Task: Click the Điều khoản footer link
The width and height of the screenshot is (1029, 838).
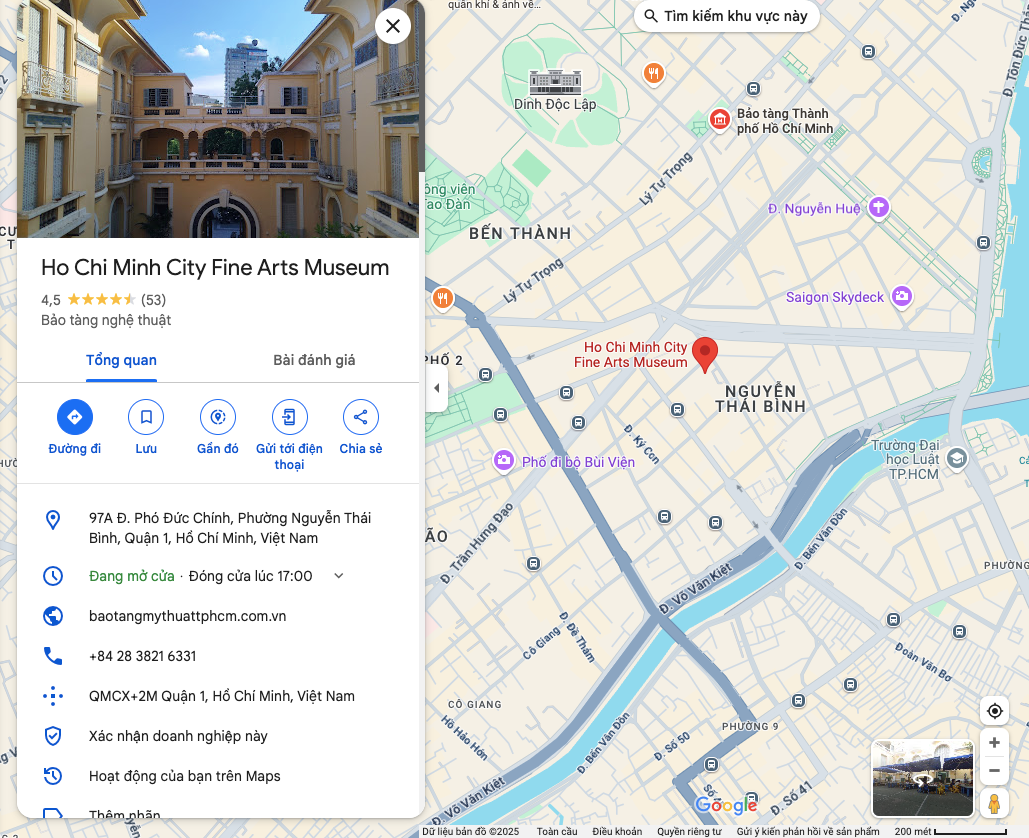Action: (618, 831)
